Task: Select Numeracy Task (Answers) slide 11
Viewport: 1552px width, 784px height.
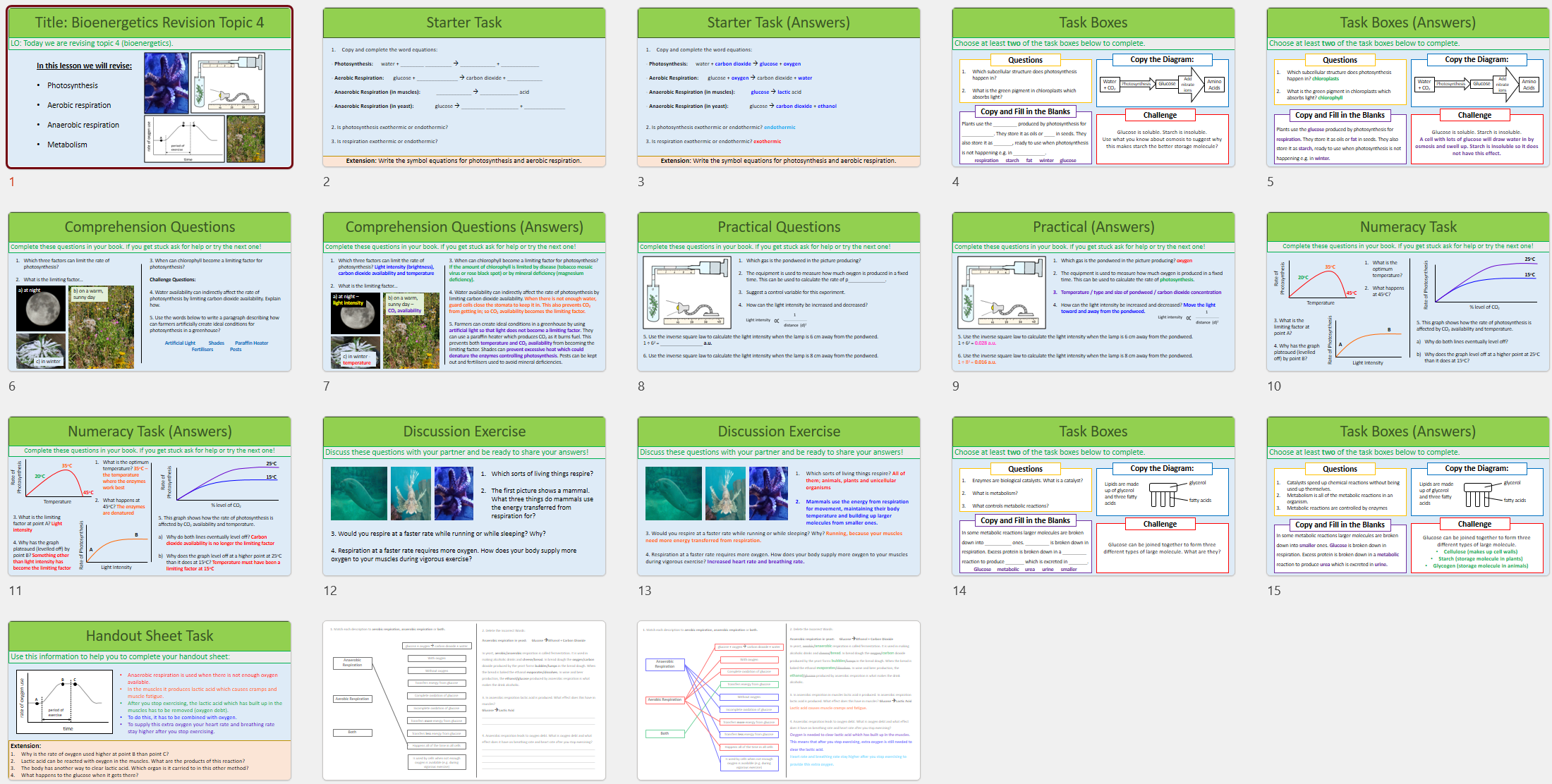Action: [x=150, y=496]
